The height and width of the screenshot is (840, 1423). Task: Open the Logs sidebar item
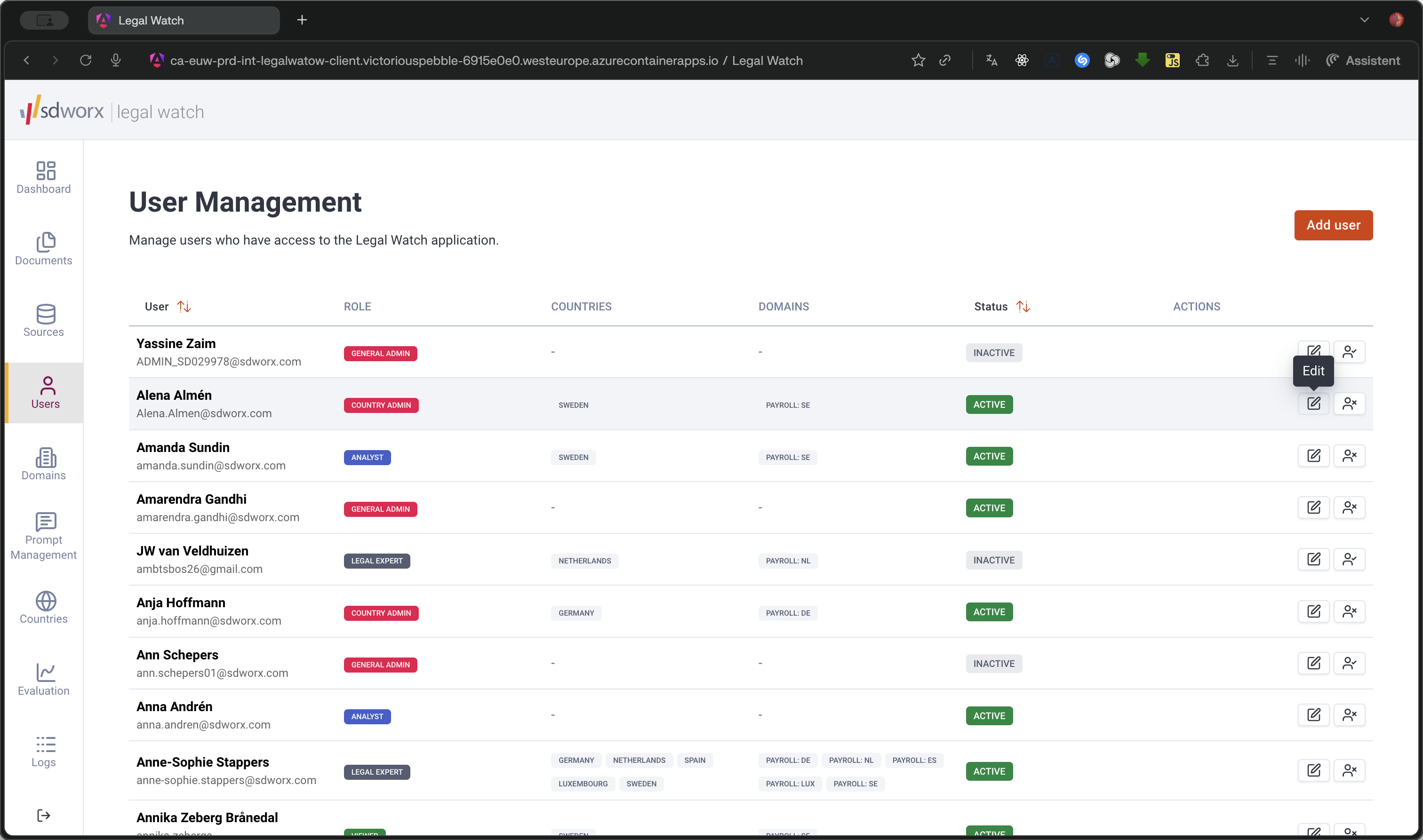pos(44,751)
